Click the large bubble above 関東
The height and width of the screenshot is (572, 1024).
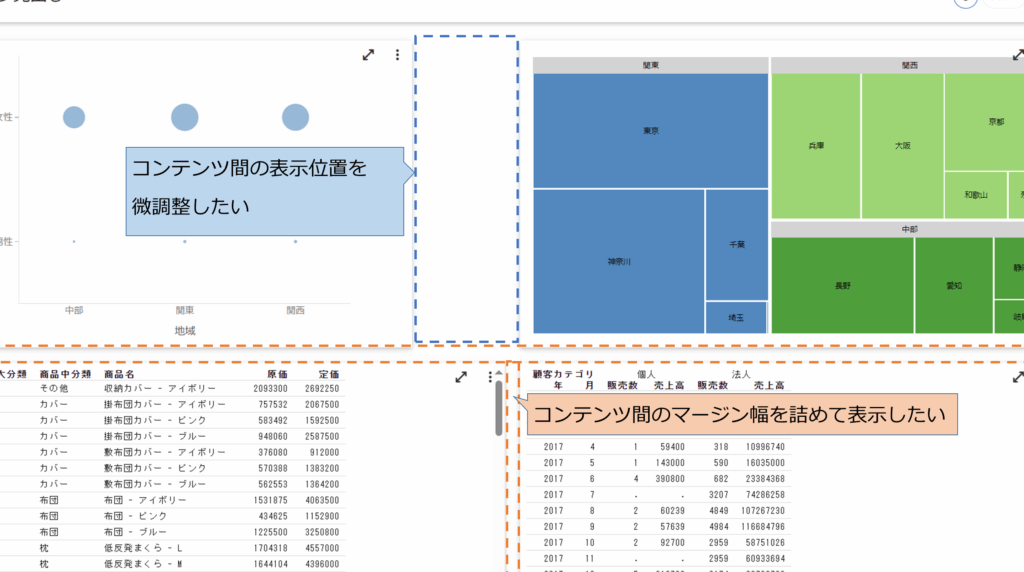tap(185, 117)
